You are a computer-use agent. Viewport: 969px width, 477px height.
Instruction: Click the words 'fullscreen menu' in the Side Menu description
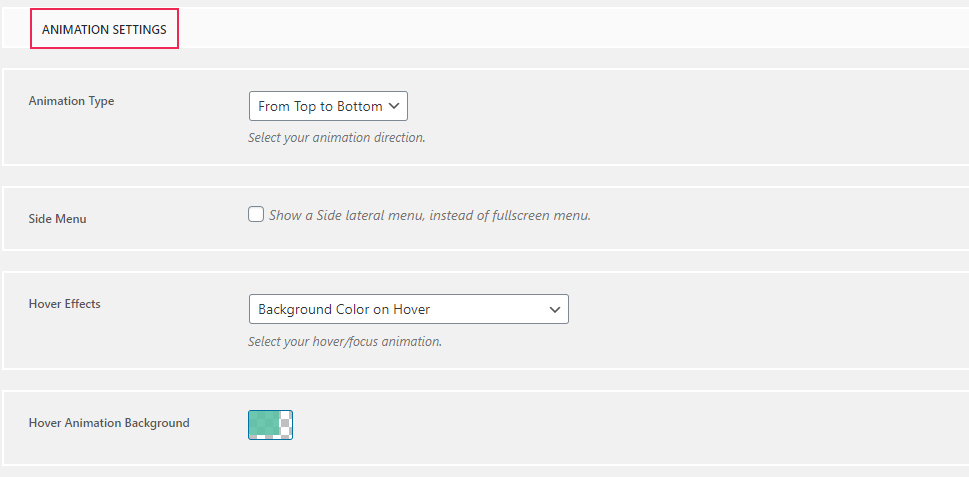pos(541,215)
